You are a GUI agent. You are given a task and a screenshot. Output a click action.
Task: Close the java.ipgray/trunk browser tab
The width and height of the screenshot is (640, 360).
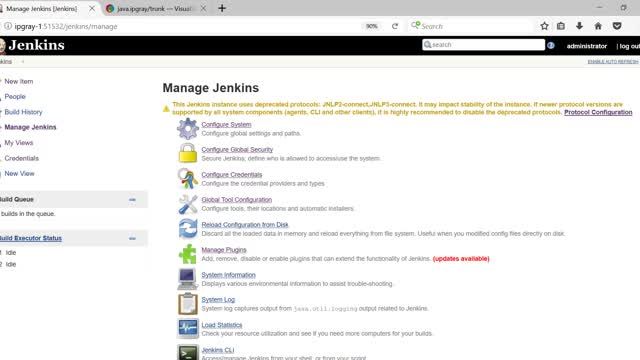(x=203, y=8)
